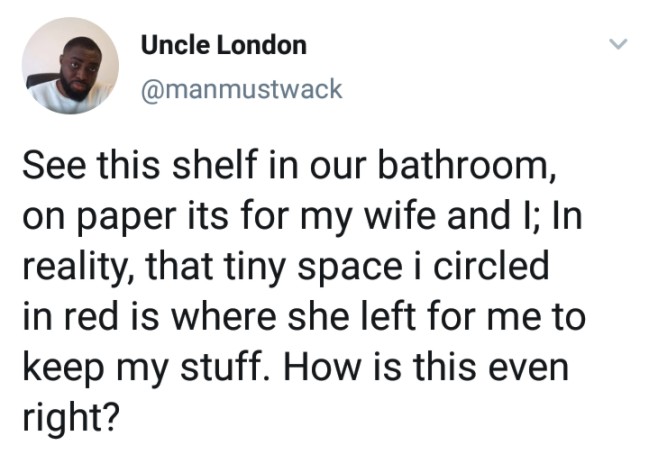Click the display name Uncle London
This screenshot has height=452, width=649.
click(x=224, y=45)
